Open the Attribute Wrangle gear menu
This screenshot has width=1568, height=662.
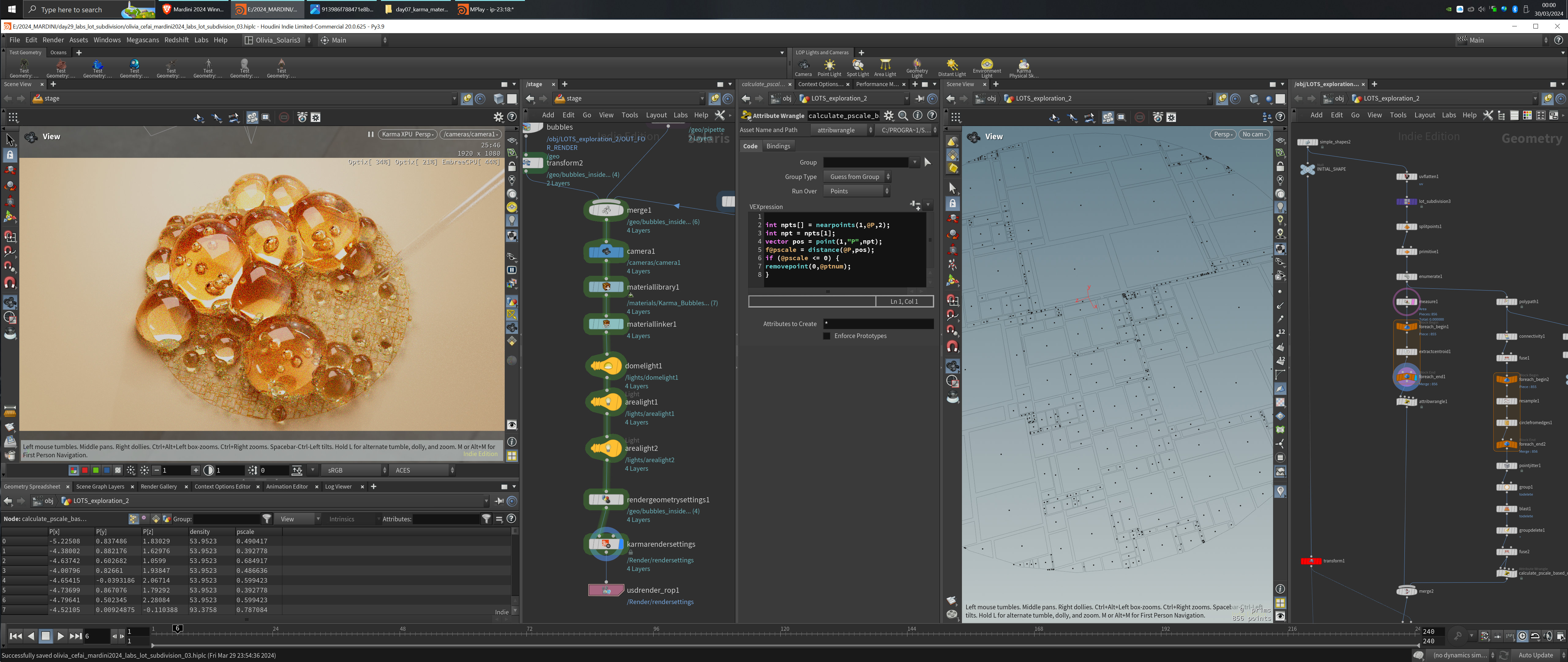coord(889,116)
